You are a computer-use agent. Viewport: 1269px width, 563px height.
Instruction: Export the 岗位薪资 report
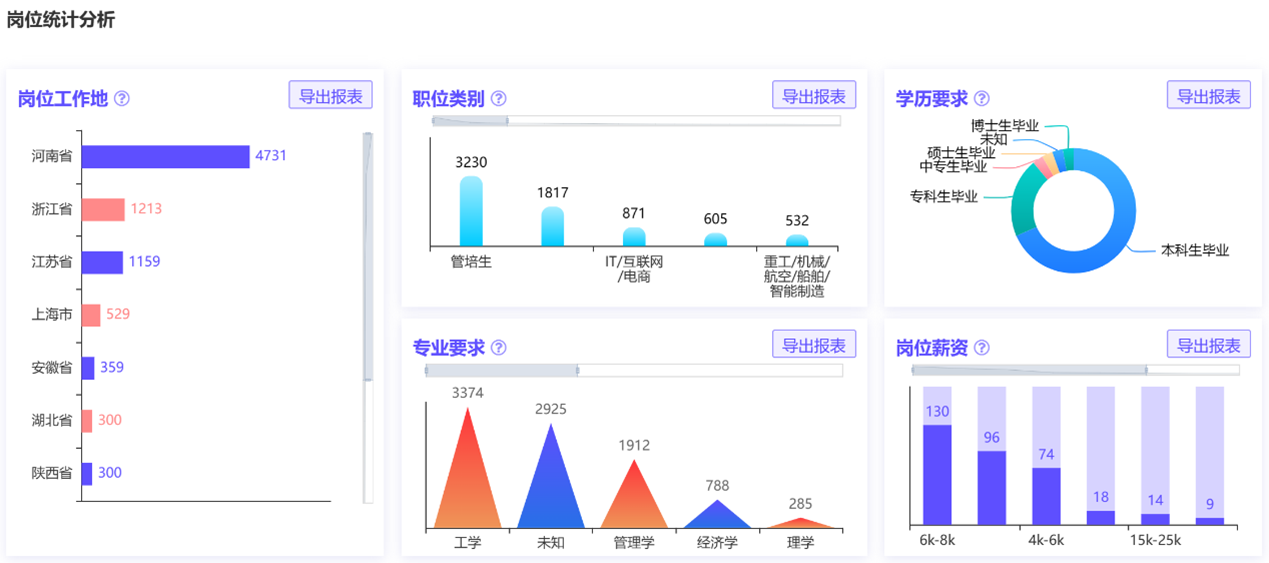[1208, 345]
